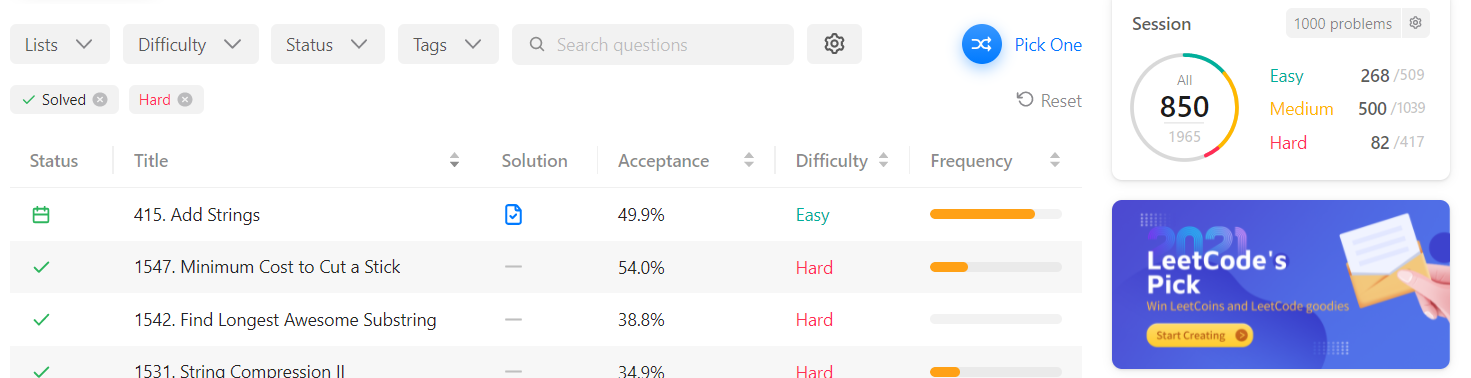Sort by Difficulty using sort arrows

[883, 160]
